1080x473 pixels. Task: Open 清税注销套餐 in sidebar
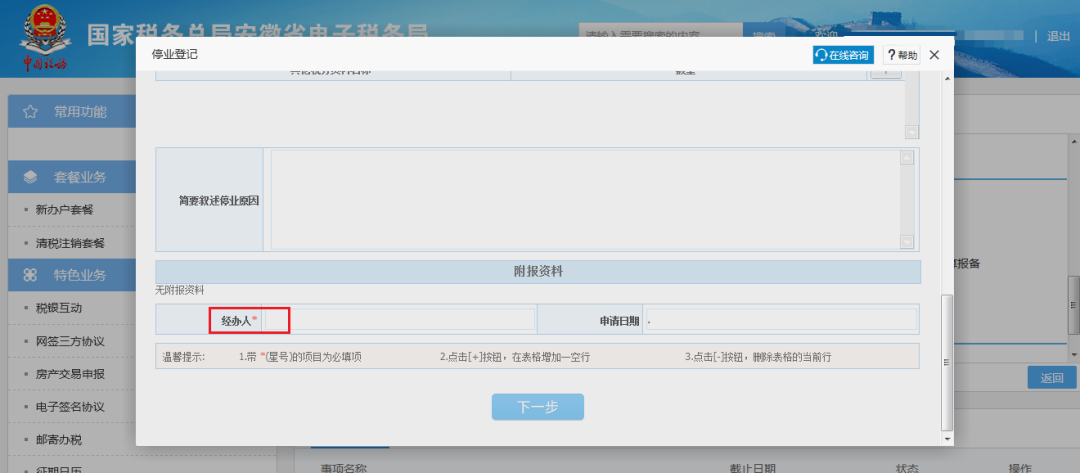tap(70, 243)
